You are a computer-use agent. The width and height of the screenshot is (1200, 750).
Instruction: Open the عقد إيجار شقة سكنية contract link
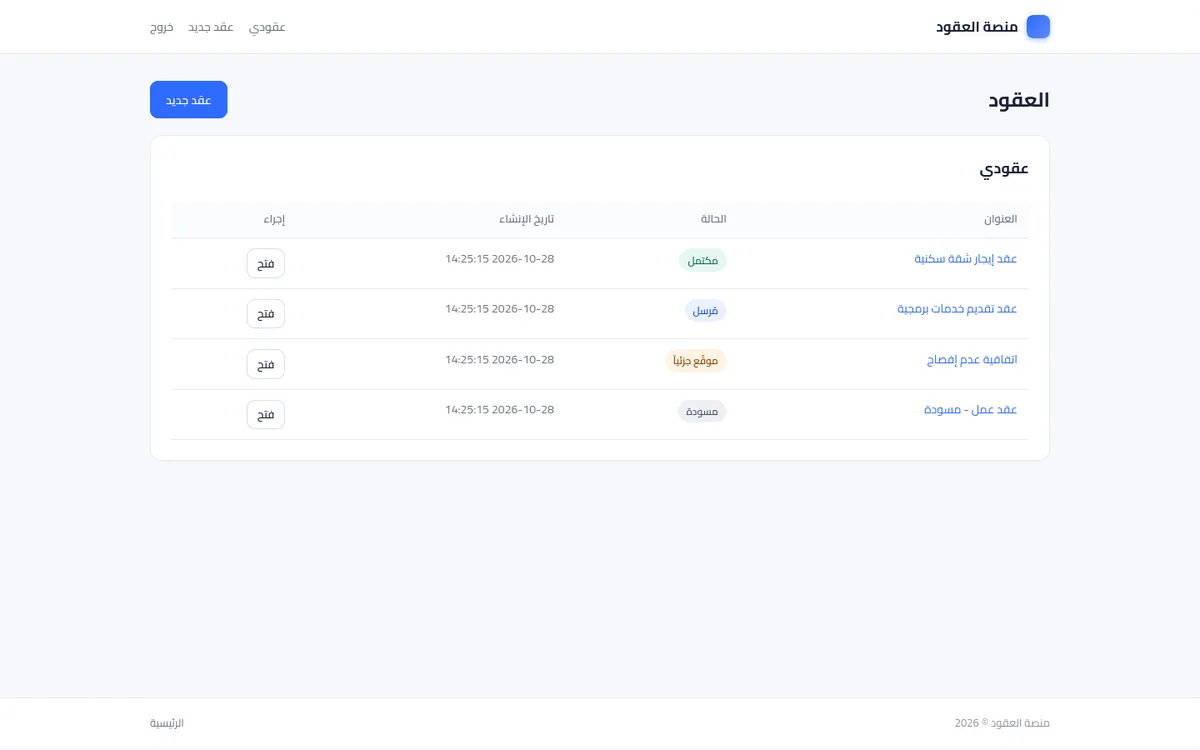pyautogui.click(x=966, y=259)
